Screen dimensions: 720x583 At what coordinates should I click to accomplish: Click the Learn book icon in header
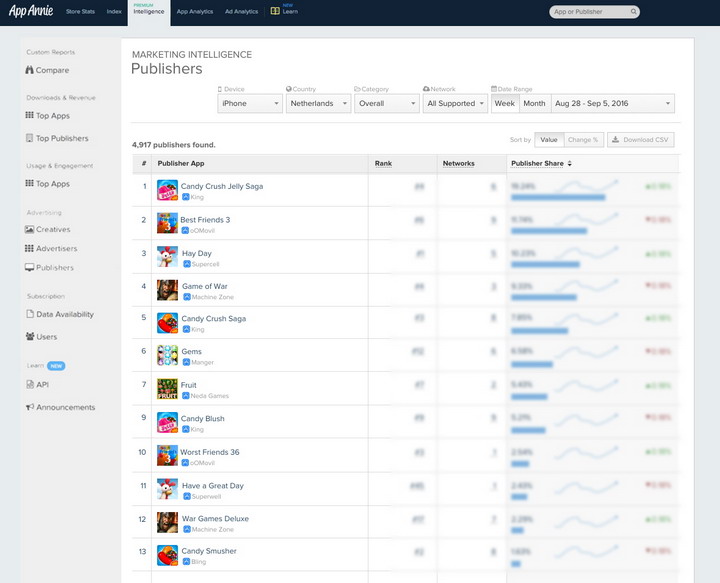click(x=275, y=11)
